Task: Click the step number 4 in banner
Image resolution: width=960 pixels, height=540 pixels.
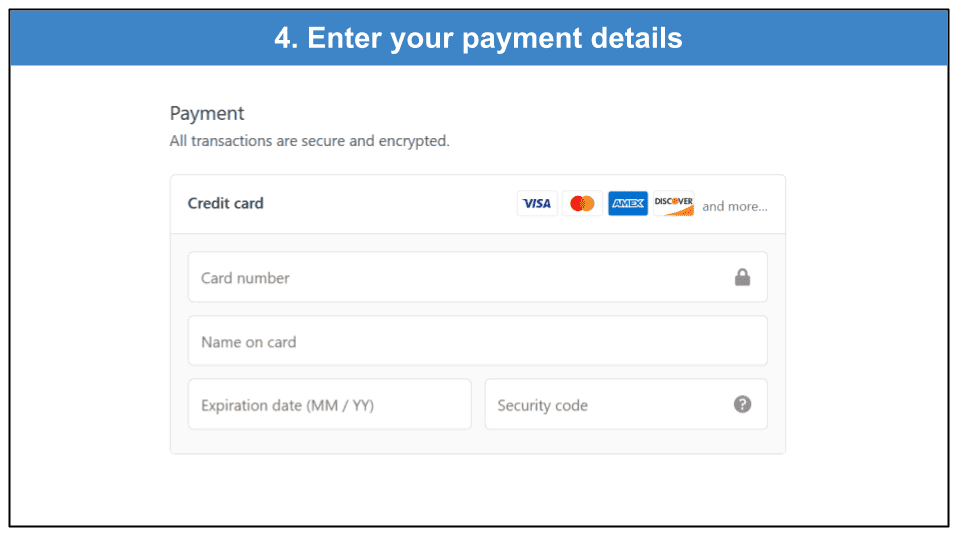Action: pos(282,38)
